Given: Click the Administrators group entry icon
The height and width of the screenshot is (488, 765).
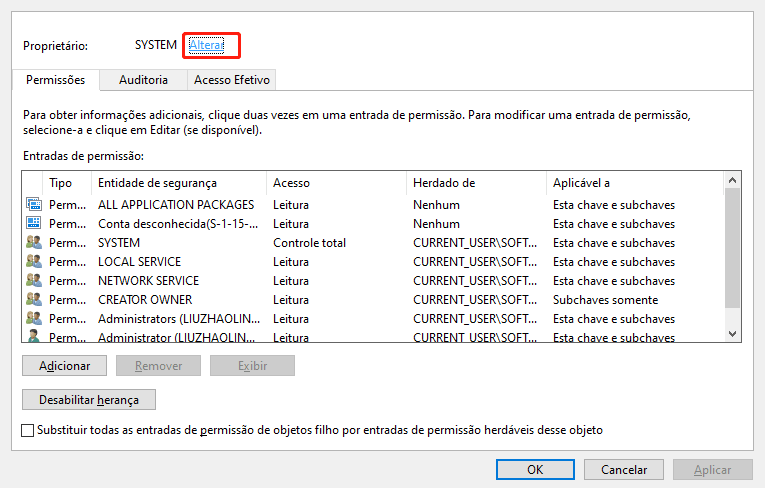Looking at the screenshot, I should [34, 319].
